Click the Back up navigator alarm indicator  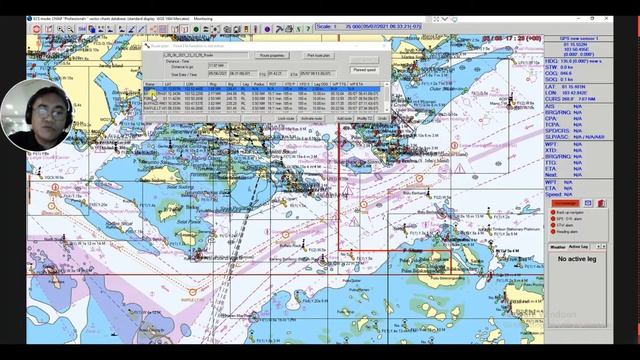click(x=553, y=212)
